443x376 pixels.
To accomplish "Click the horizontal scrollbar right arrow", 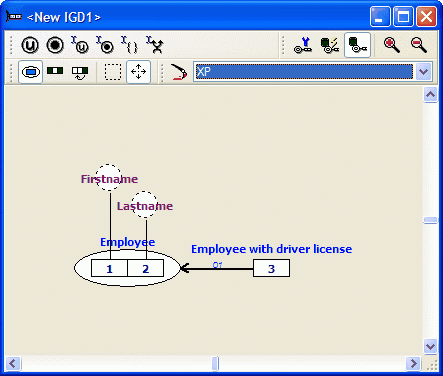I will 413,363.
